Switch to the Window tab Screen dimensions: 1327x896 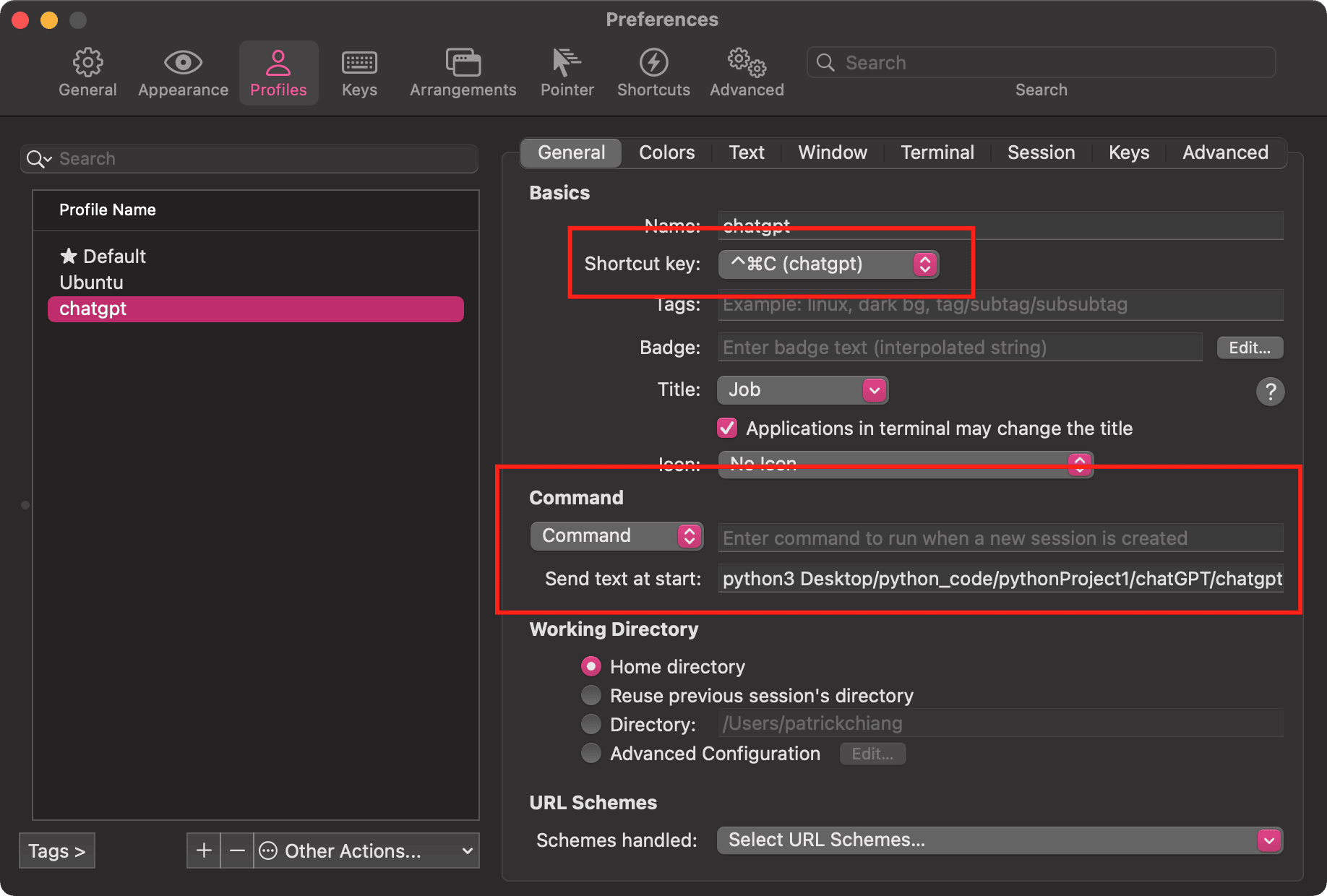(x=833, y=152)
